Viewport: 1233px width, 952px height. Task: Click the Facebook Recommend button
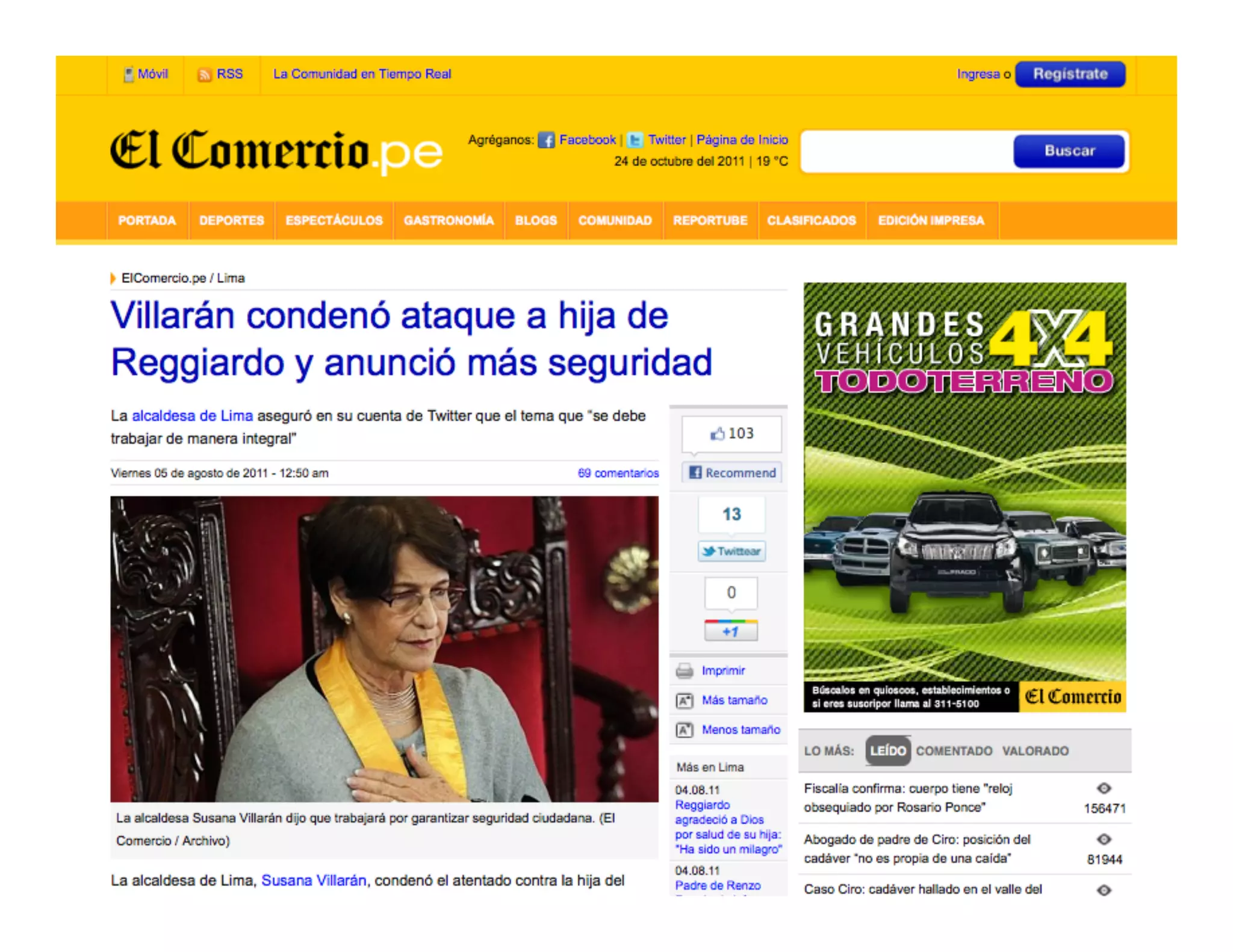pyautogui.click(x=732, y=472)
